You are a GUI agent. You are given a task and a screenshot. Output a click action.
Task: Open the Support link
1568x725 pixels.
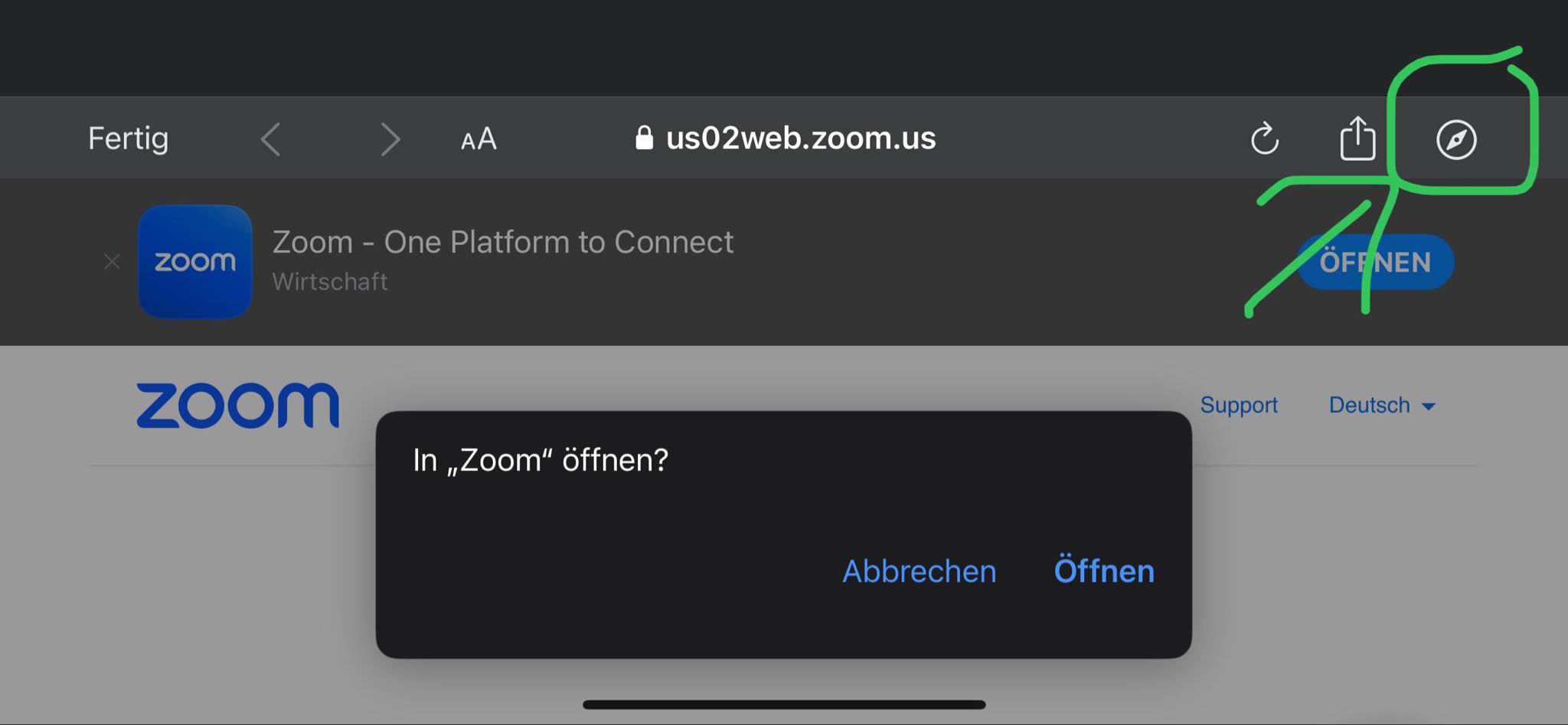(x=1238, y=405)
